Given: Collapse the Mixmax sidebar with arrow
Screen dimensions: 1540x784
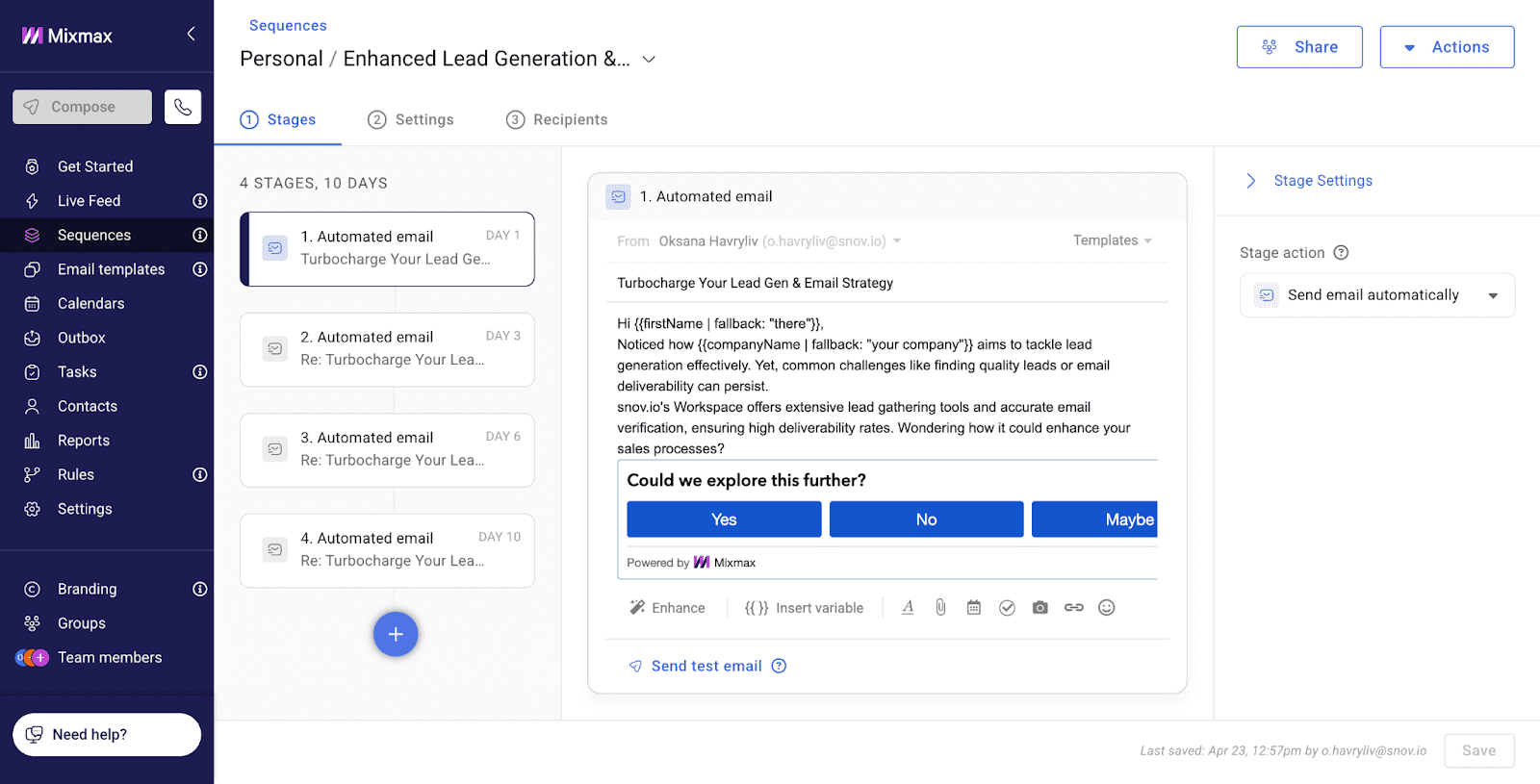Looking at the screenshot, I should [x=191, y=35].
